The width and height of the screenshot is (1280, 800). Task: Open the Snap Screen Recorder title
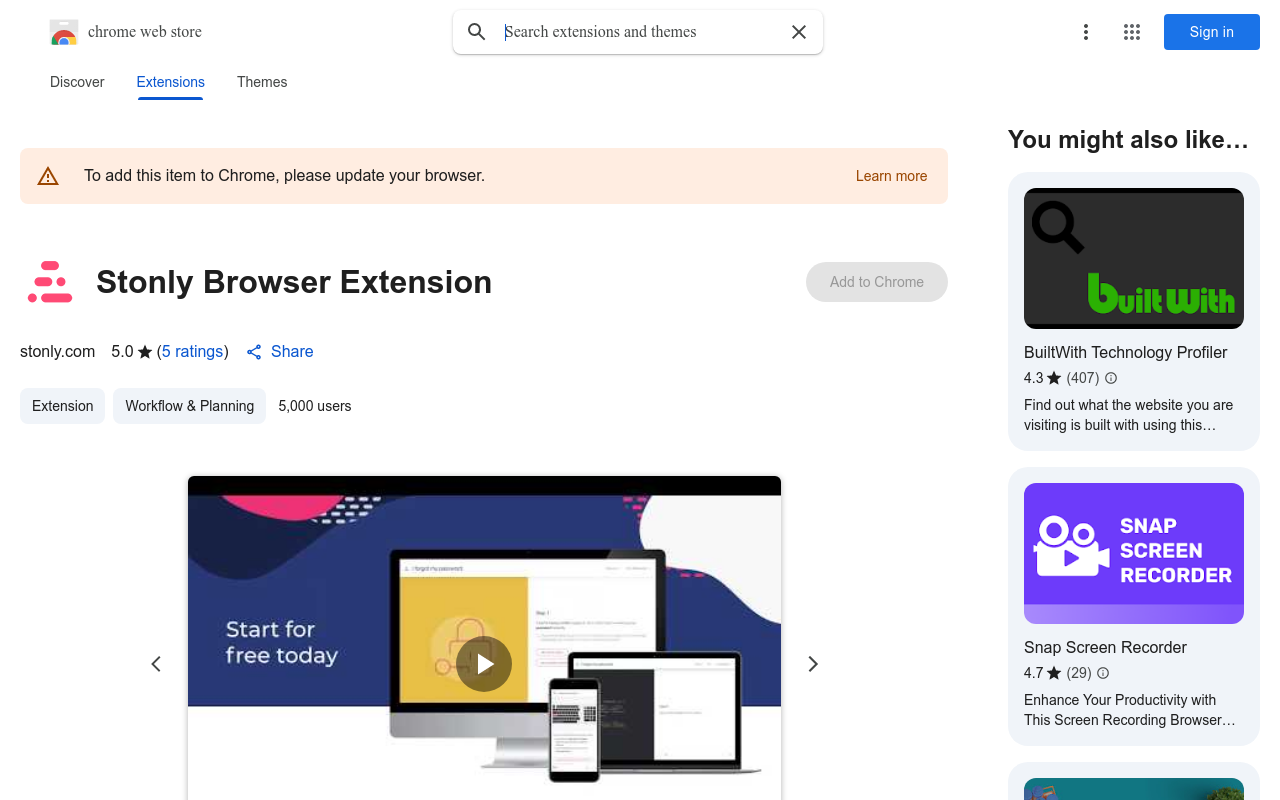click(1105, 647)
